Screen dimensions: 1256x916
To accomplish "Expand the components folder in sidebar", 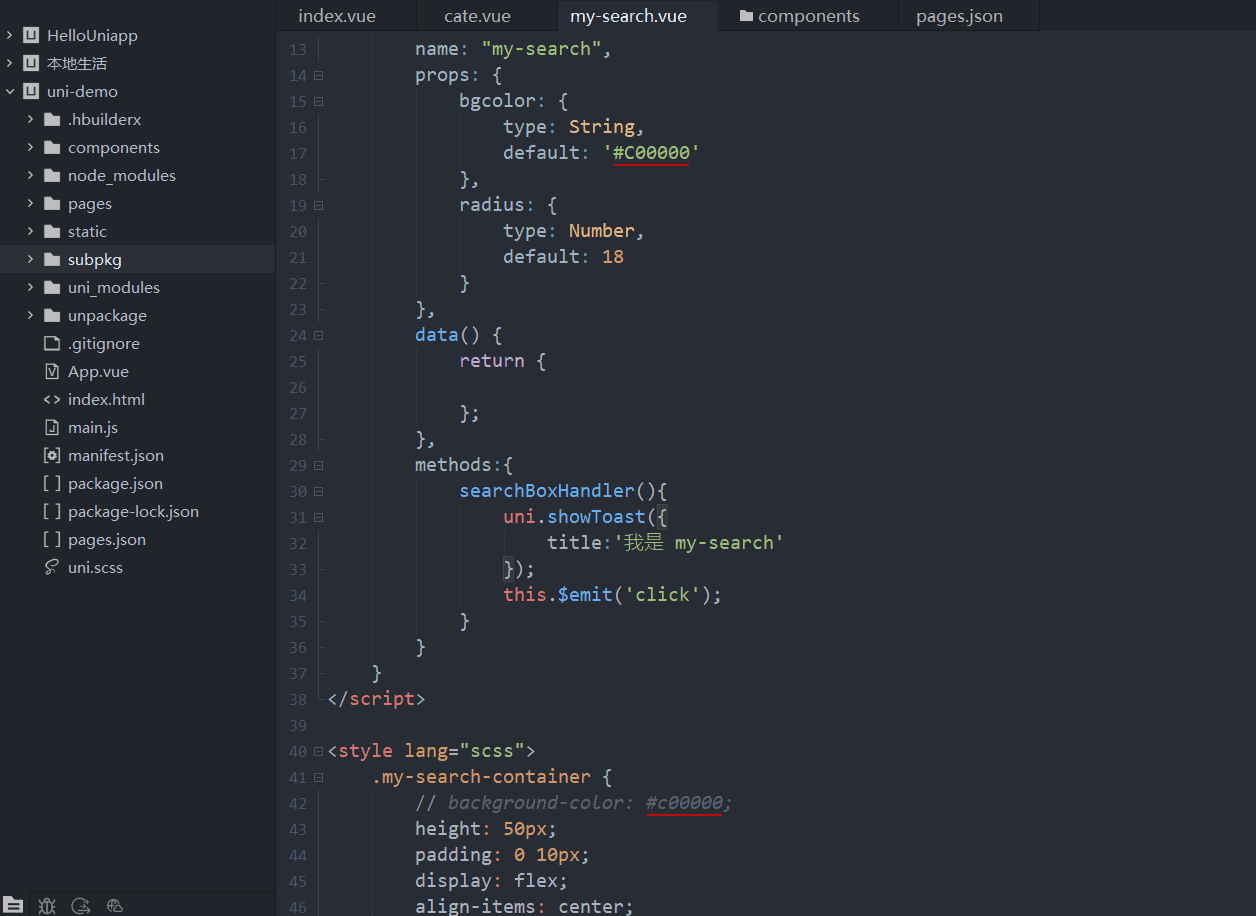I will (31, 147).
